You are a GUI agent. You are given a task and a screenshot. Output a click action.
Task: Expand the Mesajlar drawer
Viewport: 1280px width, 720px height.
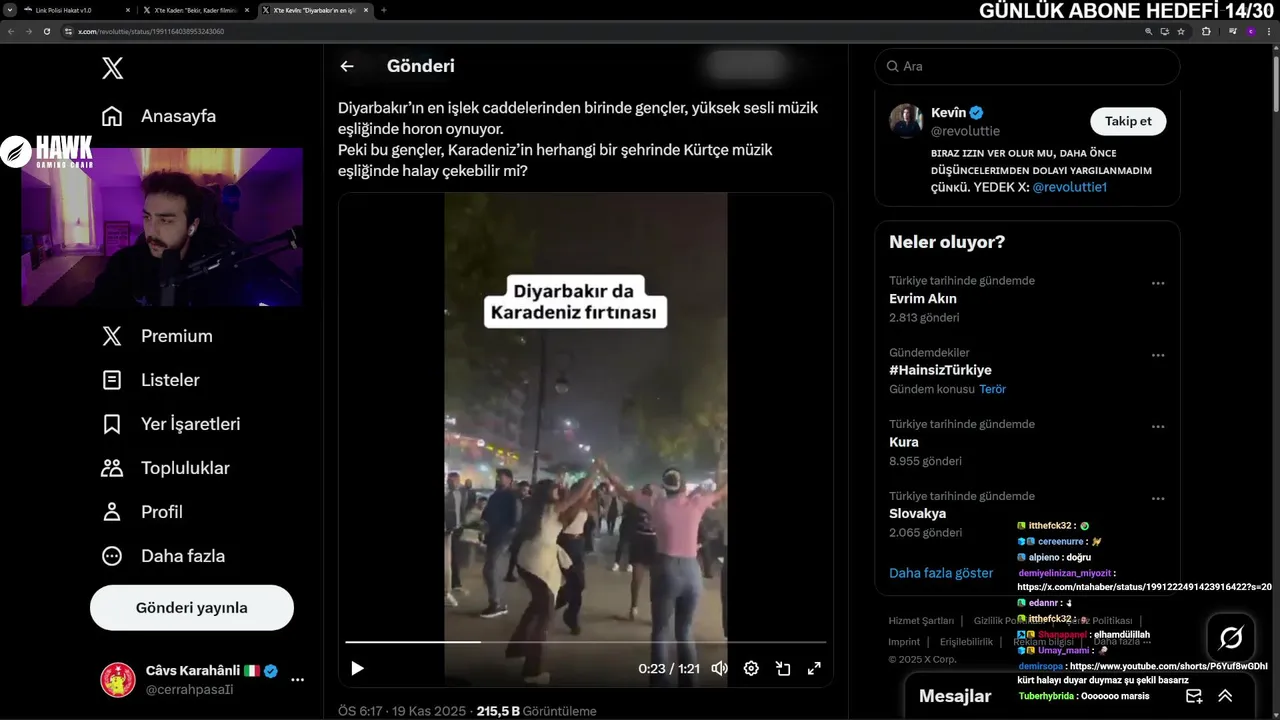point(1225,696)
